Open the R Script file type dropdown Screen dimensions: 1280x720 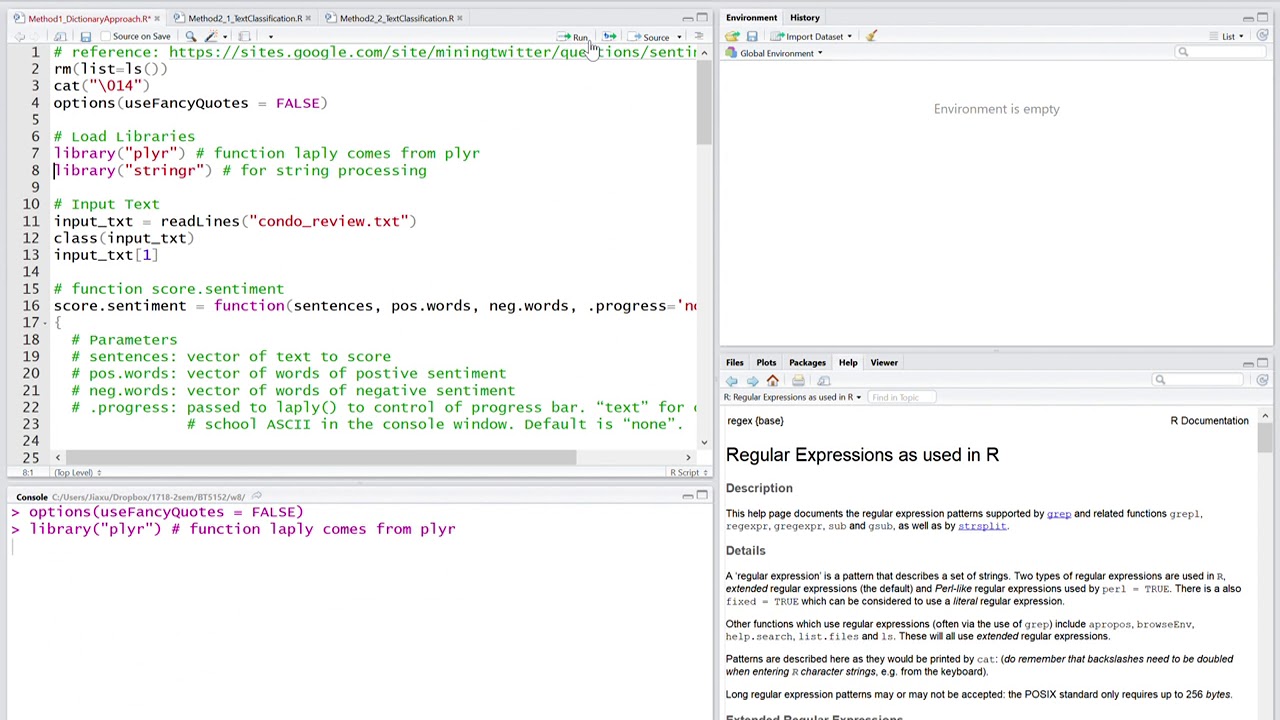click(688, 473)
